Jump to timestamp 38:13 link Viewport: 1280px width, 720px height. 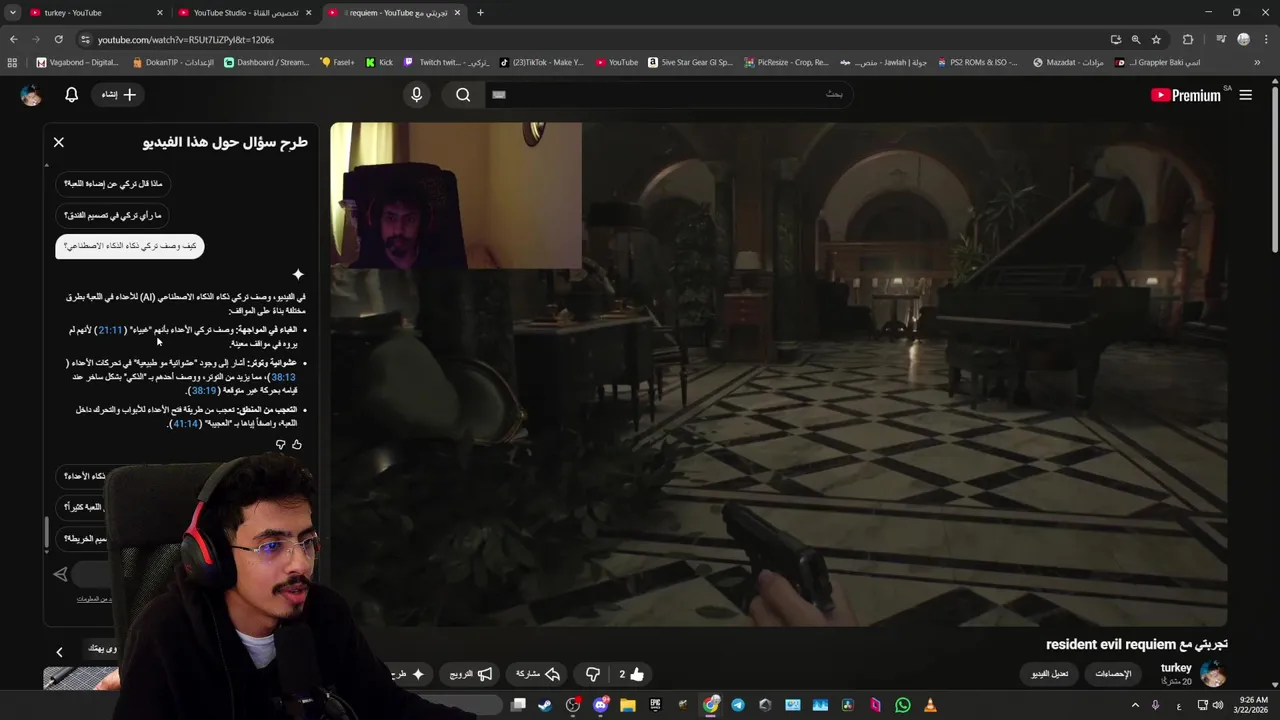coord(283,377)
